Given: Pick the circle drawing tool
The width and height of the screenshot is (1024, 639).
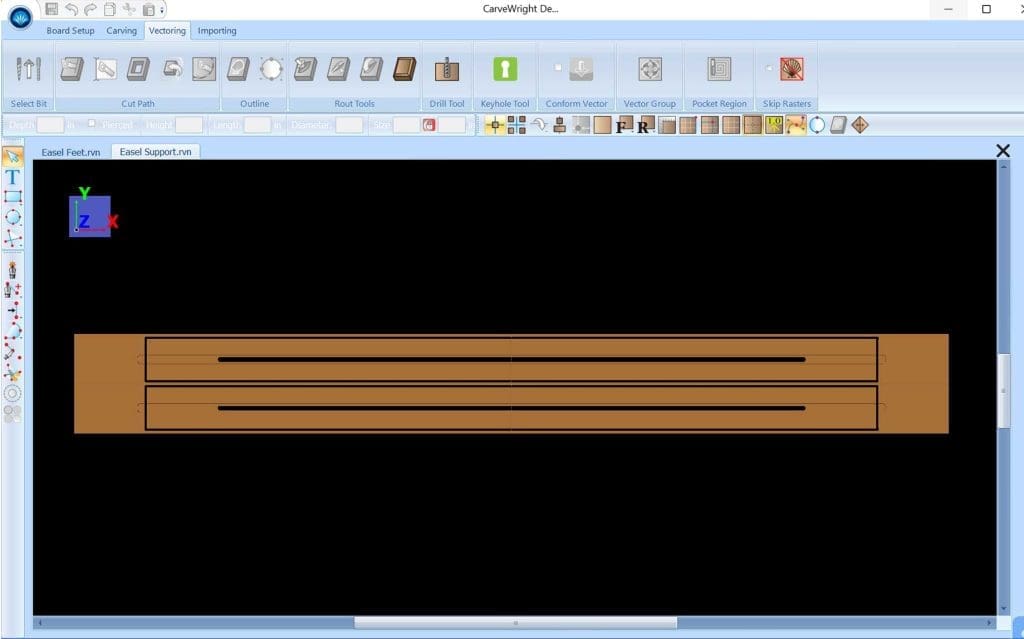Looking at the screenshot, I should (x=13, y=217).
